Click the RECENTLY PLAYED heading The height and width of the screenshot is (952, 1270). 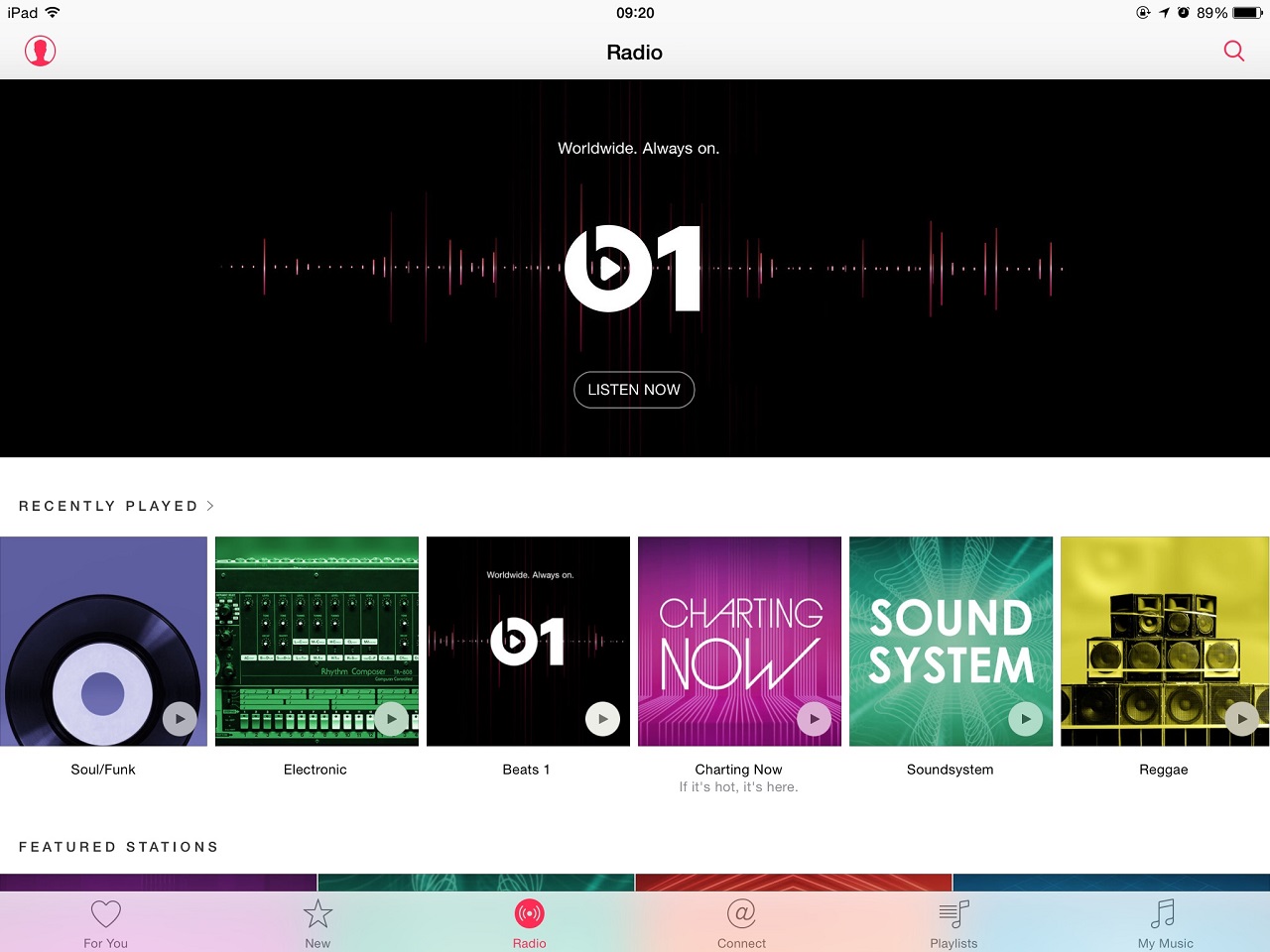[x=108, y=506]
